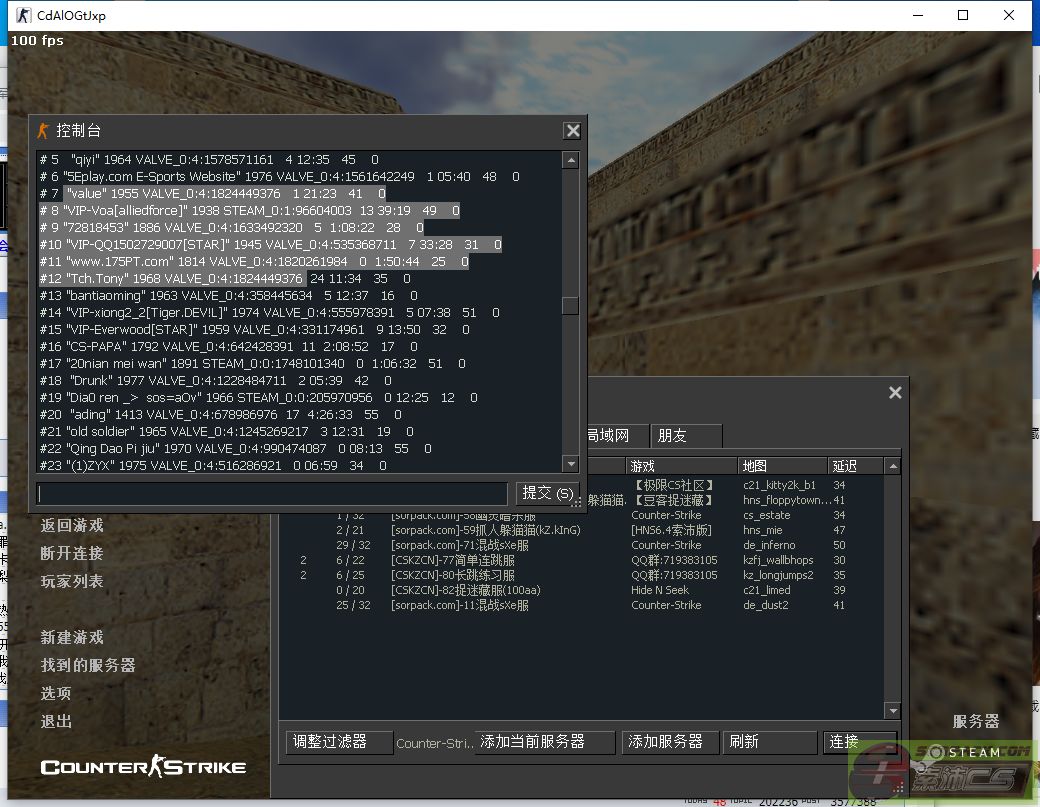Click the console command input field
The height and width of the screenshot is (807, 1040).
click(x=272, y=493)
